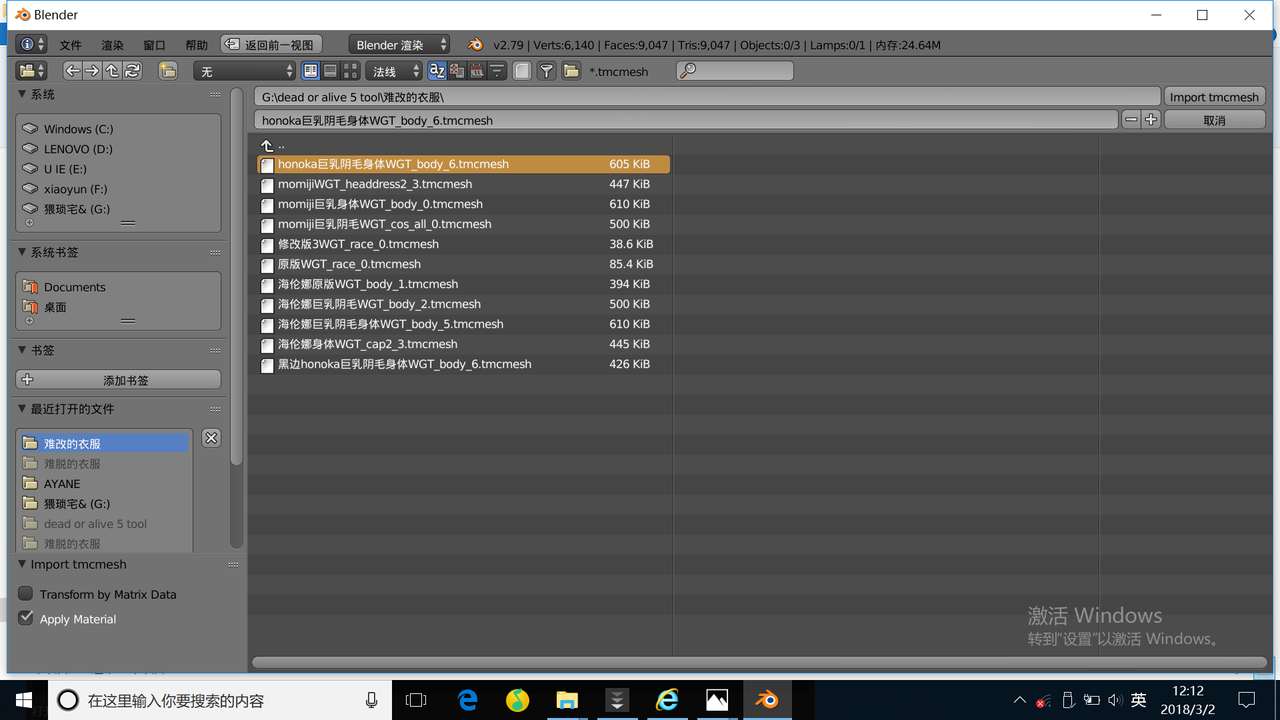This screenshot has height=720, width=1280.
Task: Click the 返回前一视图 button
Action: 272,45
